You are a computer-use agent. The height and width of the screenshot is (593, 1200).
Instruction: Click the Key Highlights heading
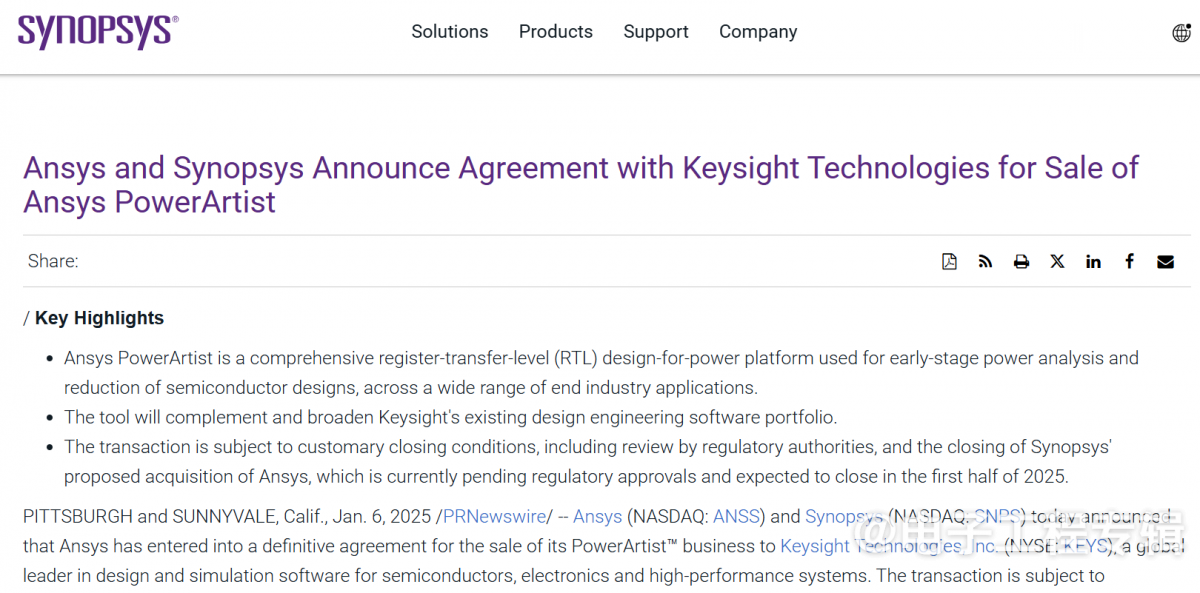pyautogui.click(x=99, y=318)
